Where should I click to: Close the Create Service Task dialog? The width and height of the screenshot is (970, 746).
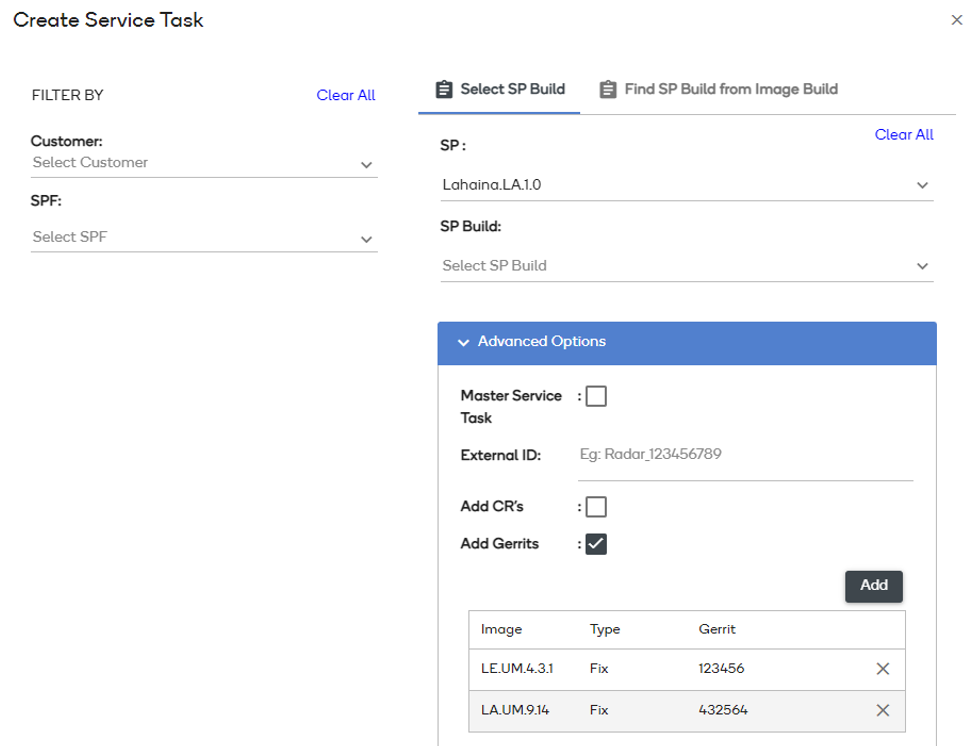[x=956, y=21]
